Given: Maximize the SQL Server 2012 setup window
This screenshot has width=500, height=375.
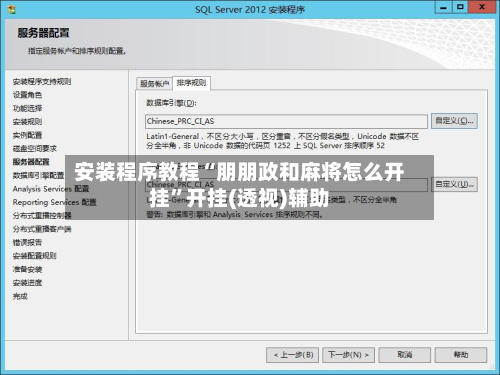Looking at the screenshot, I should [x=460, y=7].
